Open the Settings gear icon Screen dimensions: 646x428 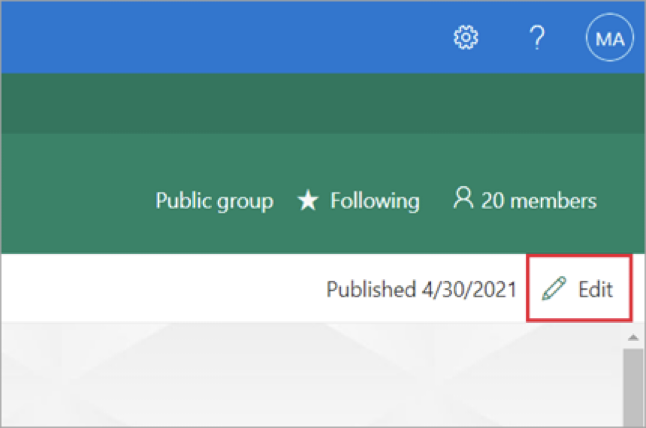click(466, 38)
